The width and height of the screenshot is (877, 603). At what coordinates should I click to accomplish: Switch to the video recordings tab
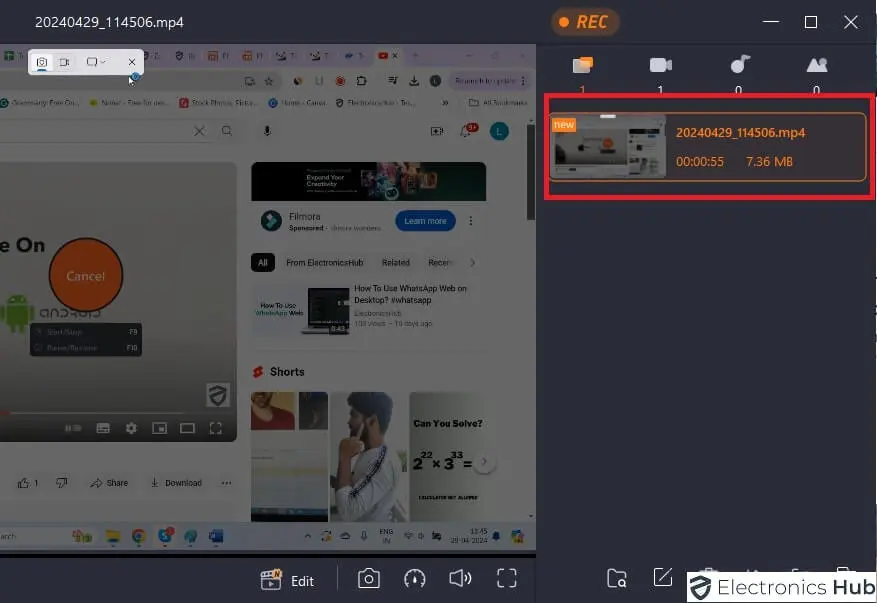pos(661,65)
